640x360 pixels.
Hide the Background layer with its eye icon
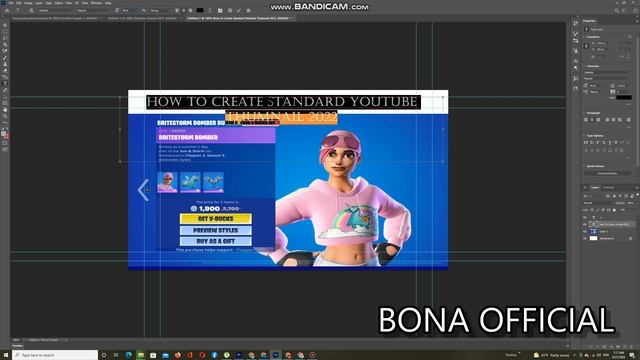point(584,238)
